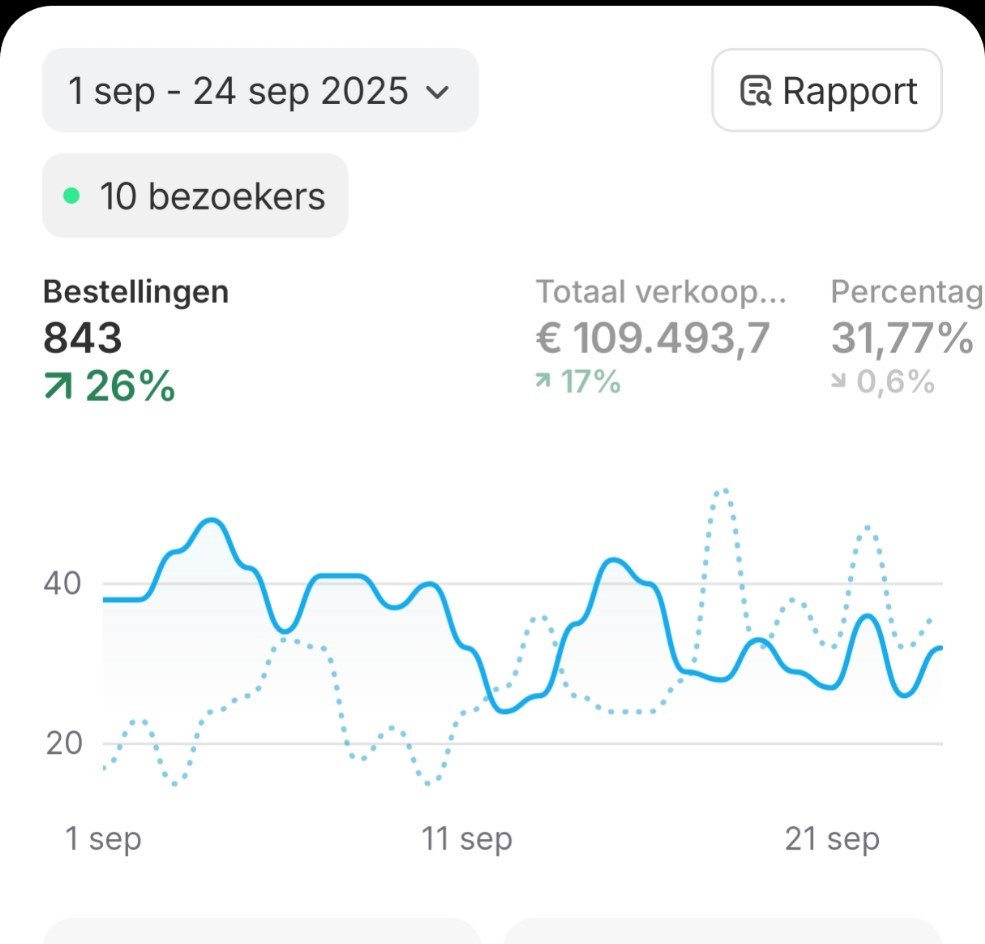
Task: Click the 843 orders value
Action: pos(83,339)
